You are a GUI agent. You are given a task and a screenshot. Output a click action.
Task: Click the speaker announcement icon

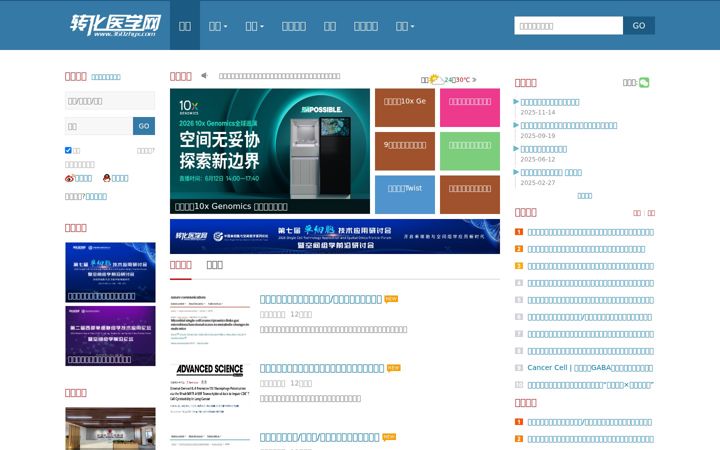[x=204, y=75]
